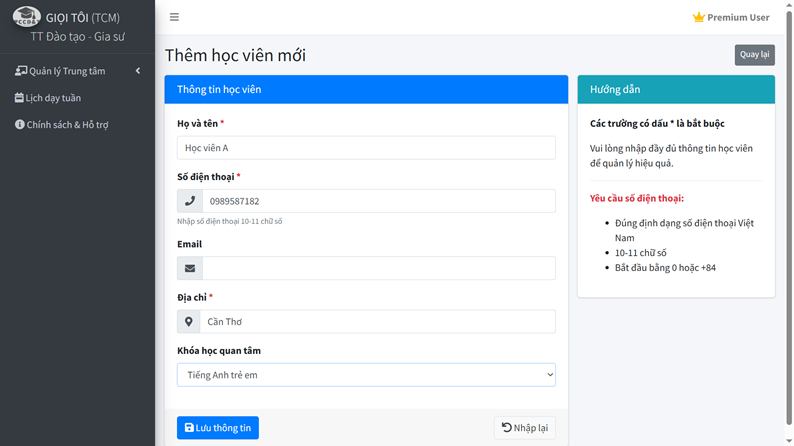The width and height of the screenshot is (794, 446).
Task: Click the Lưu thông tin save button
Action: click(218, 428)
